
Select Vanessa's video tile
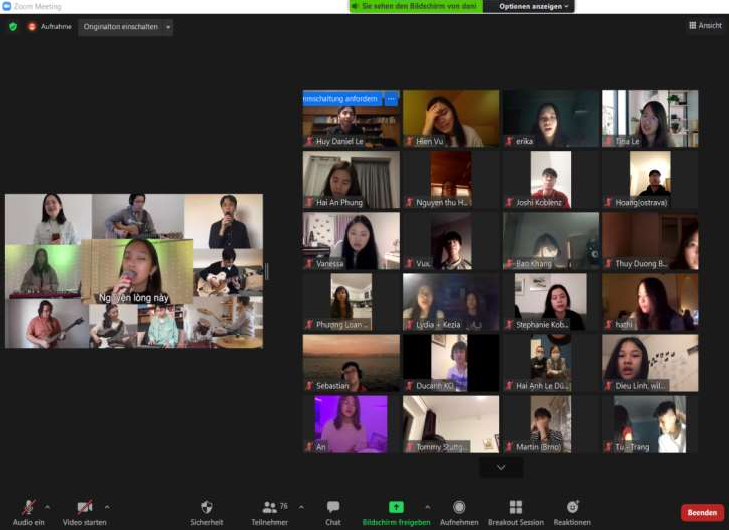(351, 241)
